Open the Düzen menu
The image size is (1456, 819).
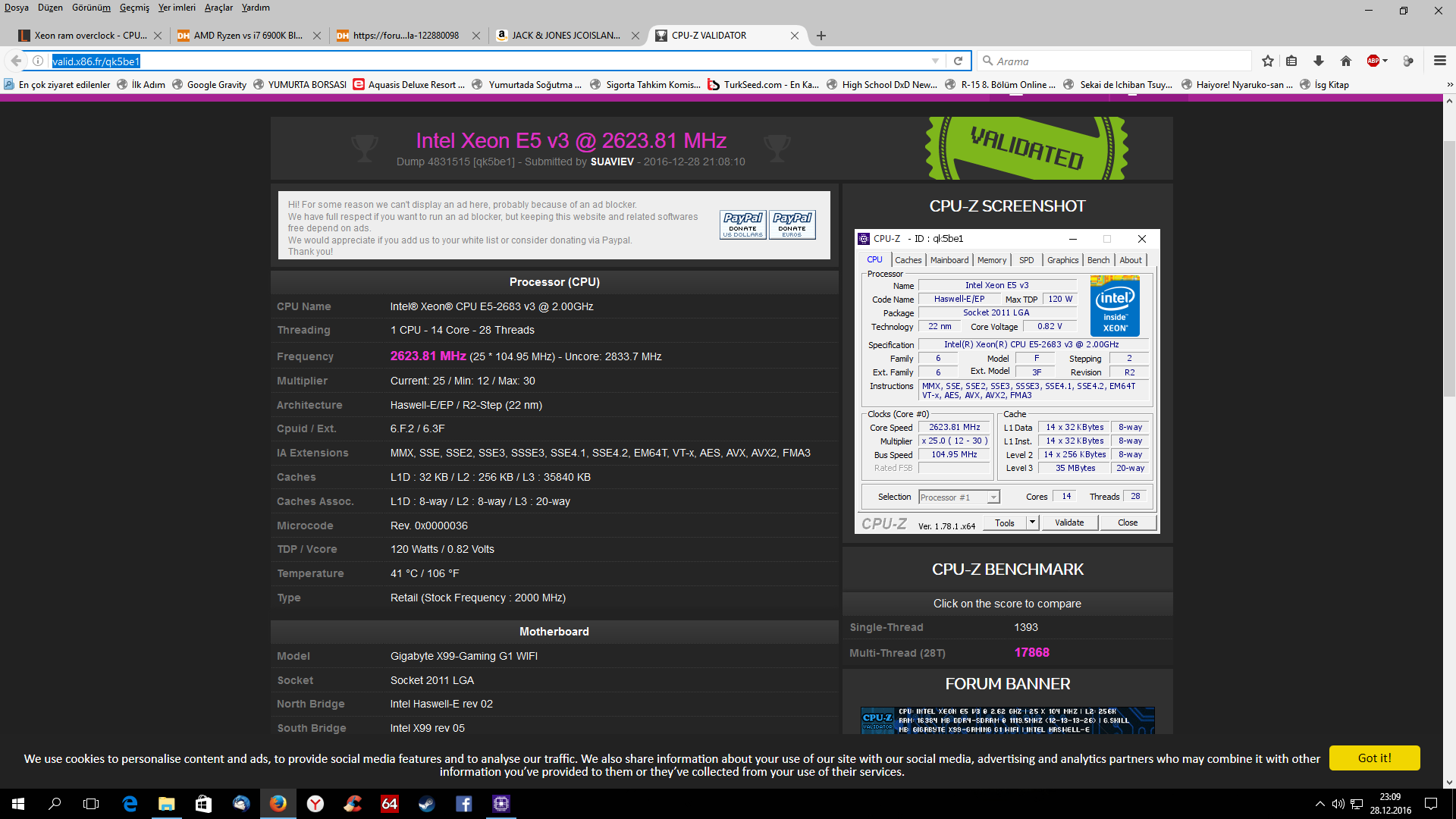coord(50,8)
